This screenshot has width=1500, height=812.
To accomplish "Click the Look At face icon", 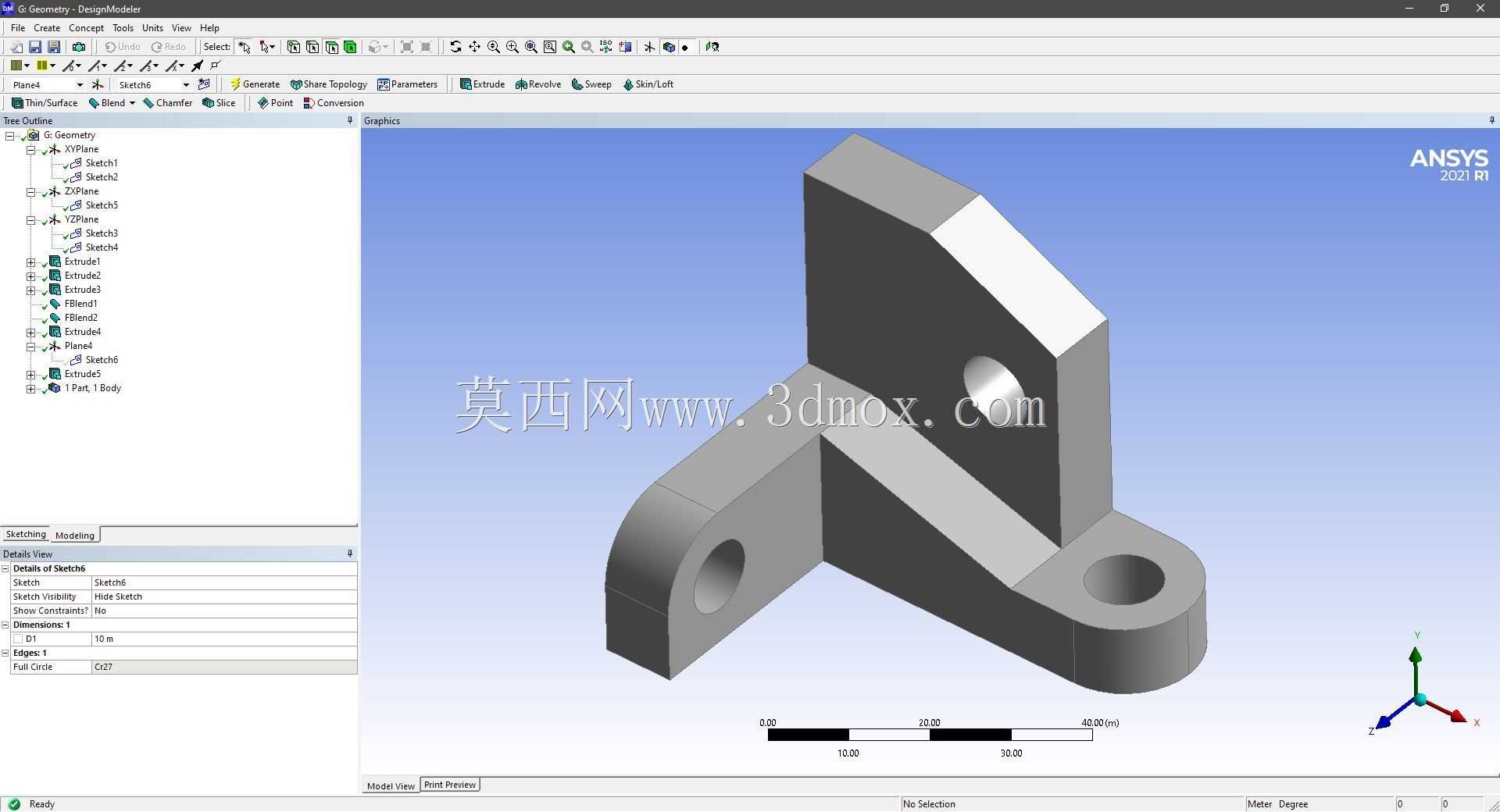I will tap(712, 47).
